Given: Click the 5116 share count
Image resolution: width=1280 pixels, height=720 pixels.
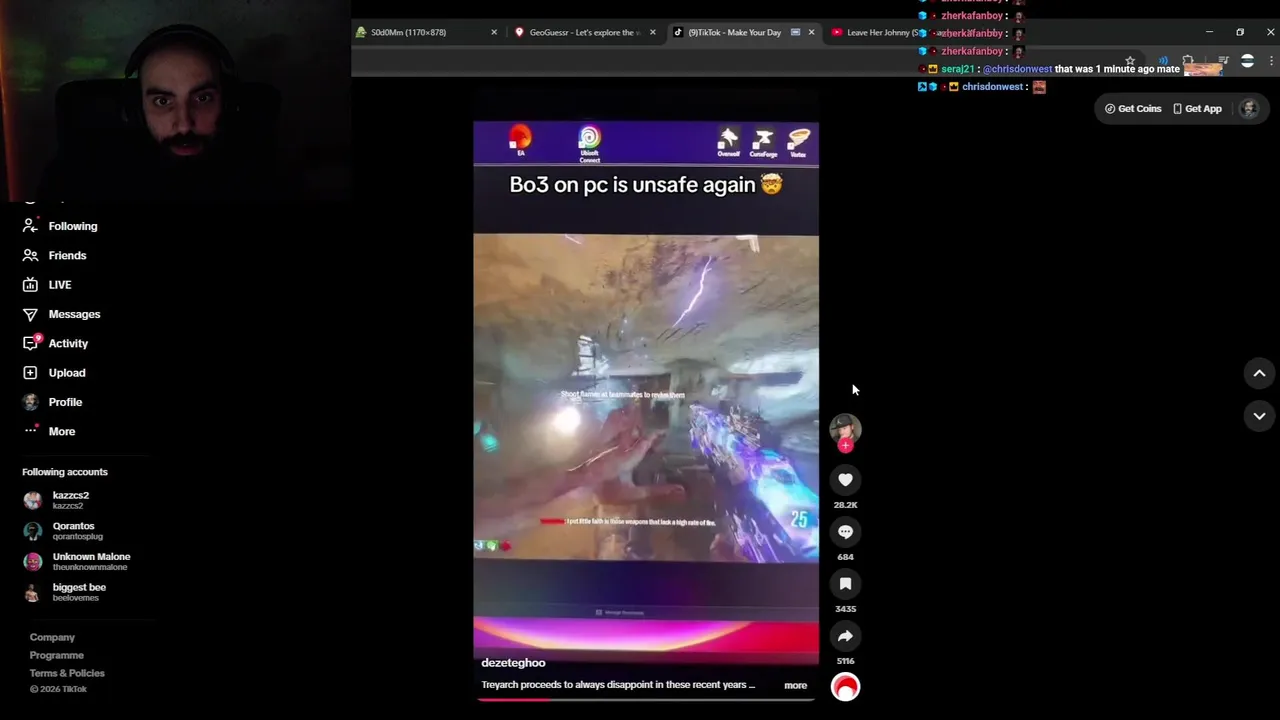Looking at the screenshot, I should point(845,661).
